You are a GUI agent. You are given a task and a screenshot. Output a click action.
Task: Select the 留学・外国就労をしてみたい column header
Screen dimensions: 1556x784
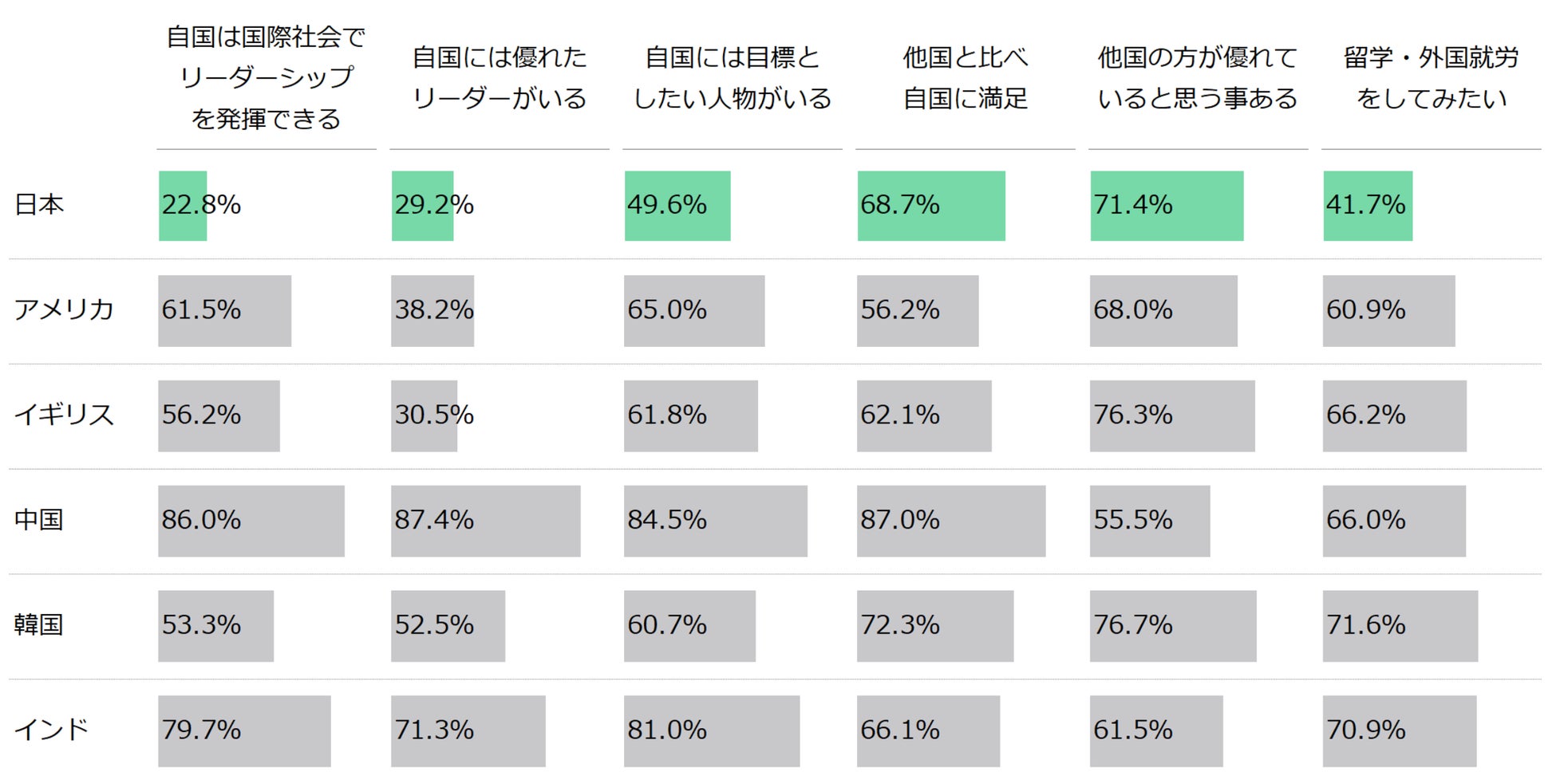(1432, 77)
